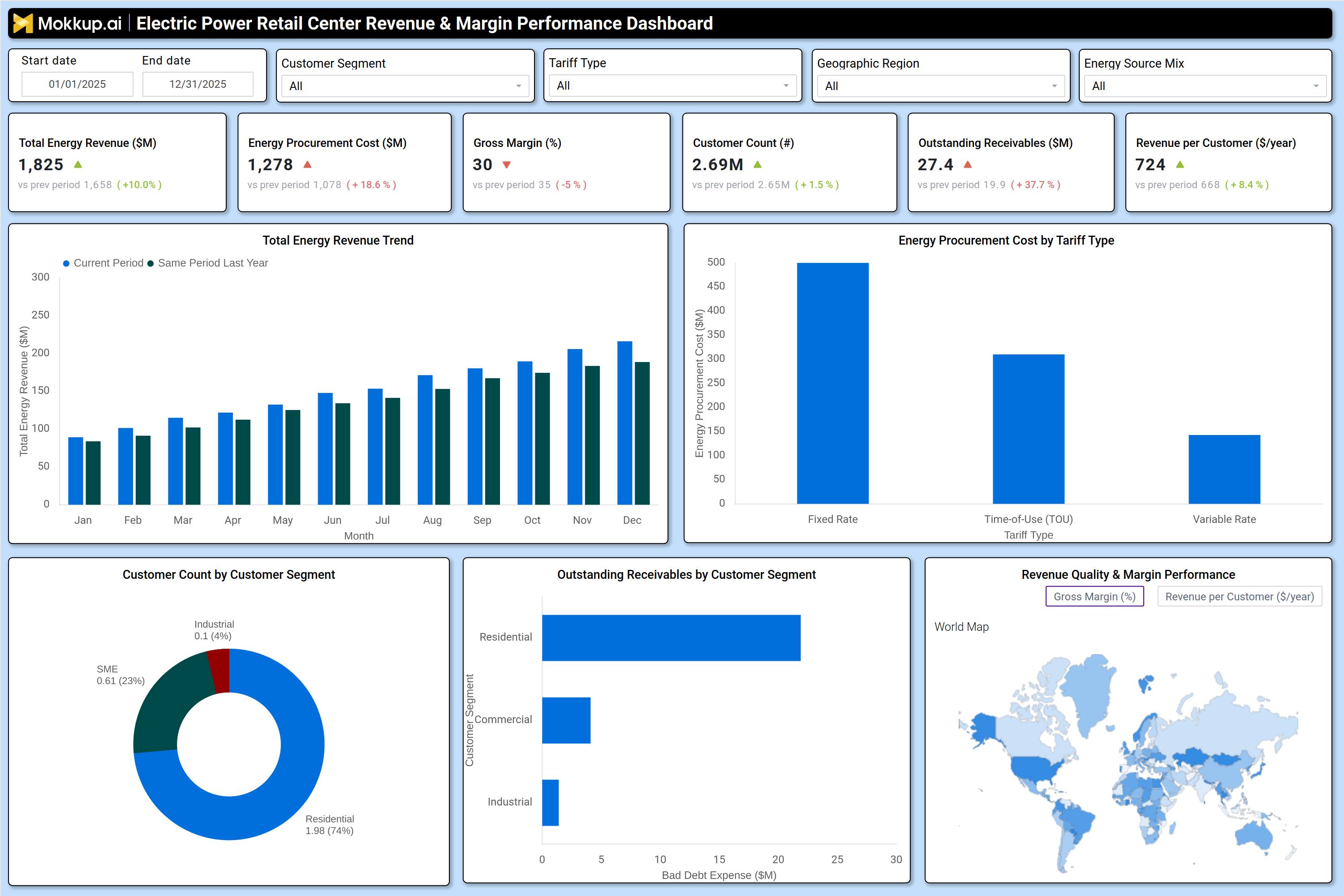The width and height of the screenshot is (1344, 896).
Task: Click the End date field 12/31/2025
Action: 198,84
